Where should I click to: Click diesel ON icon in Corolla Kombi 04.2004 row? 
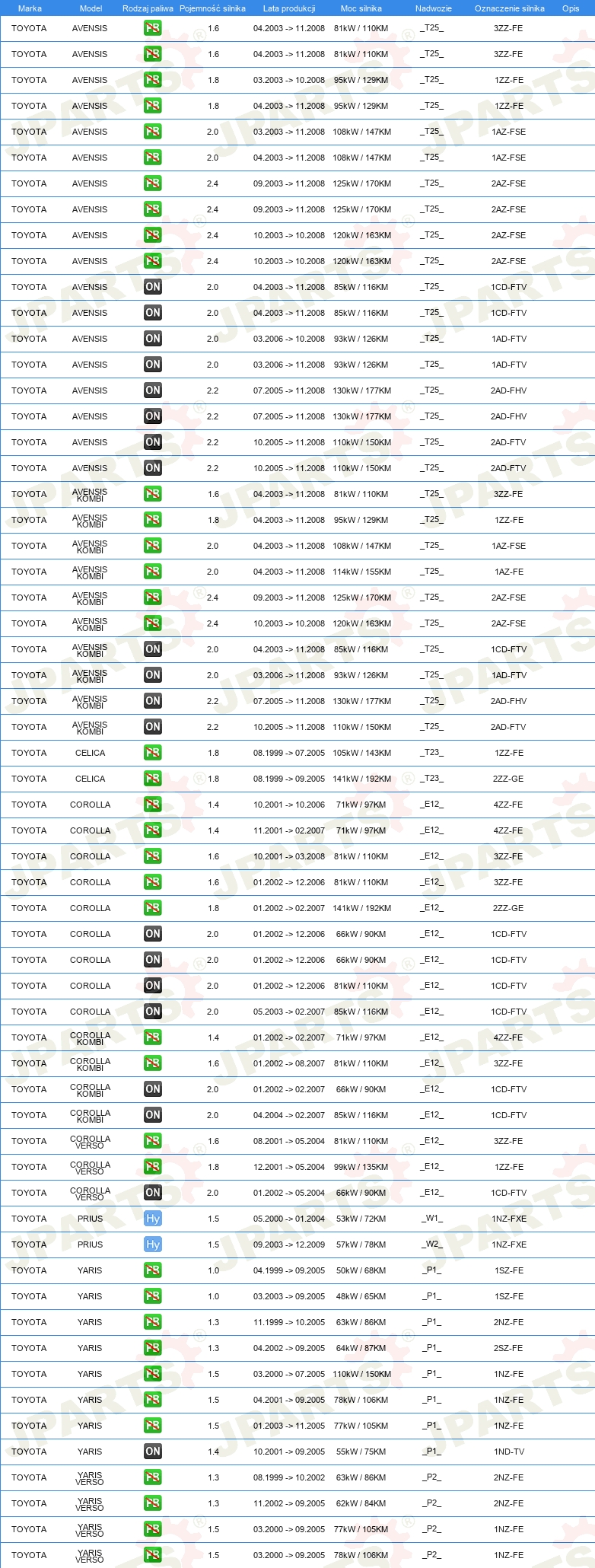tap(152, 1115)
